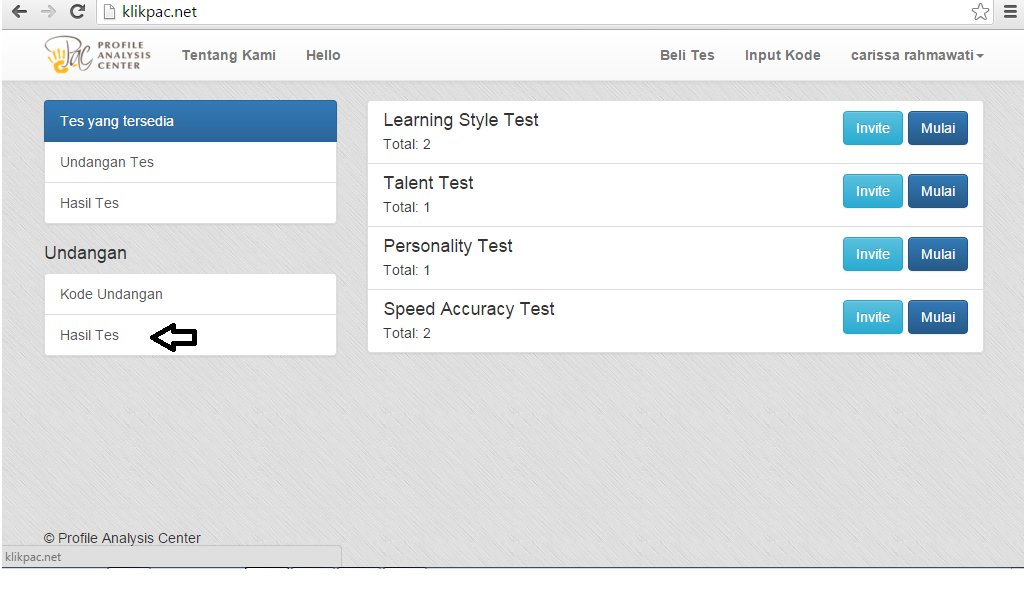Start Speed Accuracy Test with Mulai
1024x600 pixels.
pyautogui.click(x=937, y=317)
